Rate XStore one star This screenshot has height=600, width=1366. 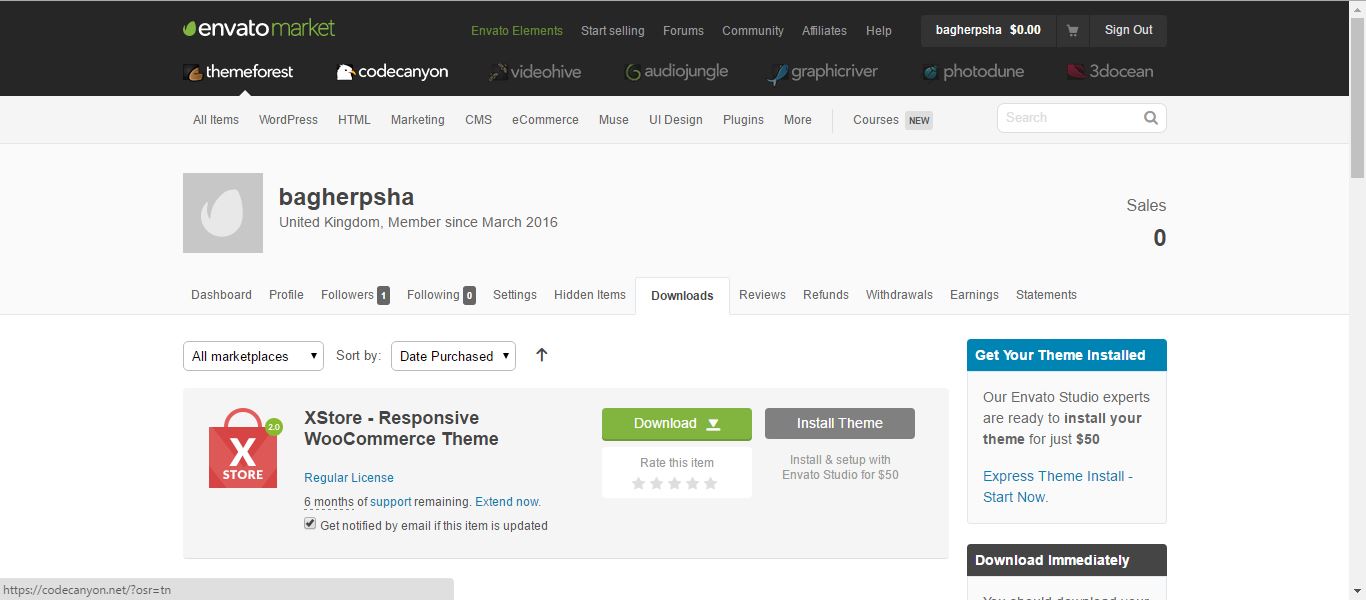pyautogui.click(x=639, y=484)
